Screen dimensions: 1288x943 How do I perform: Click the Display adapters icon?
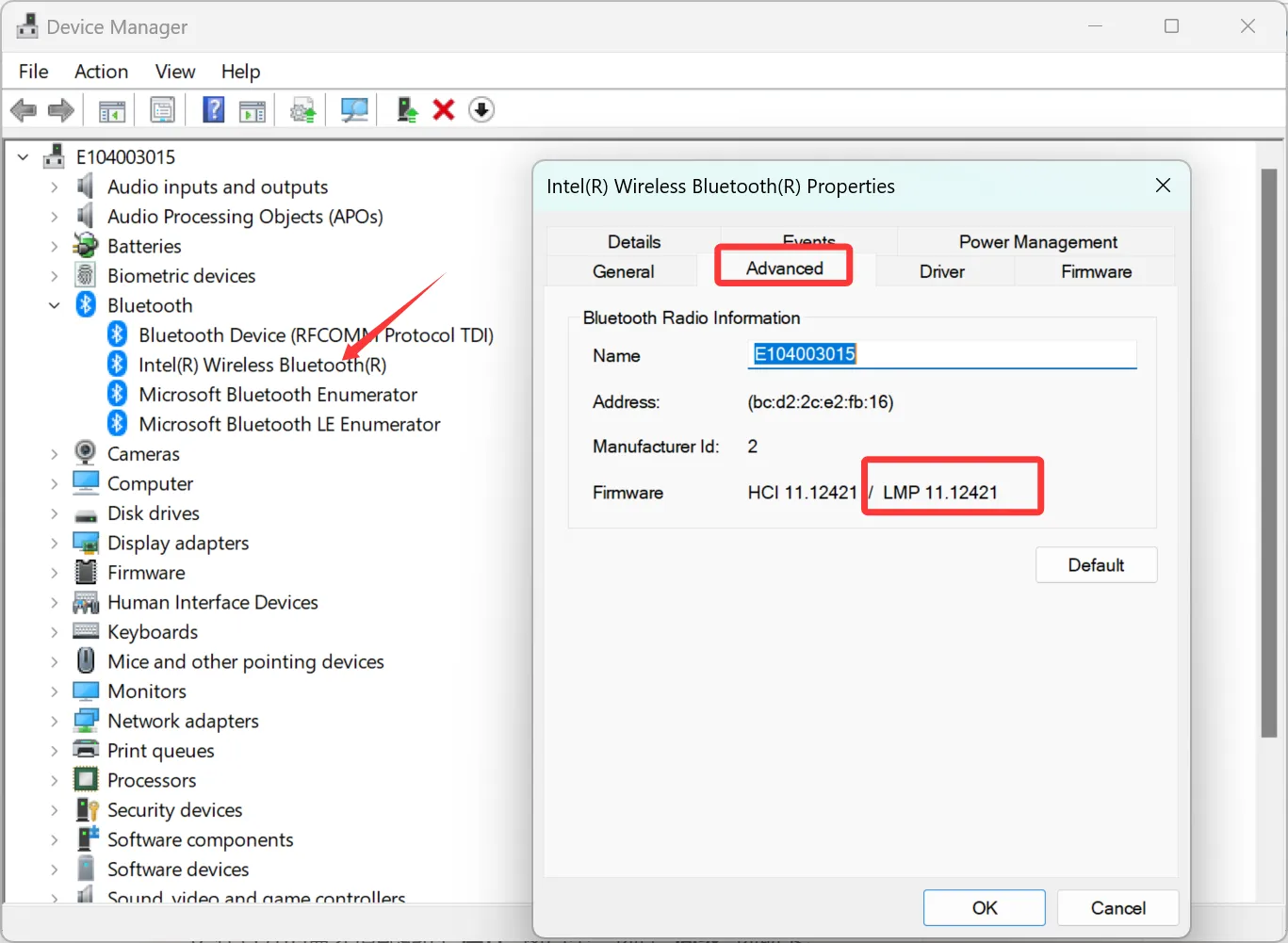86,543
